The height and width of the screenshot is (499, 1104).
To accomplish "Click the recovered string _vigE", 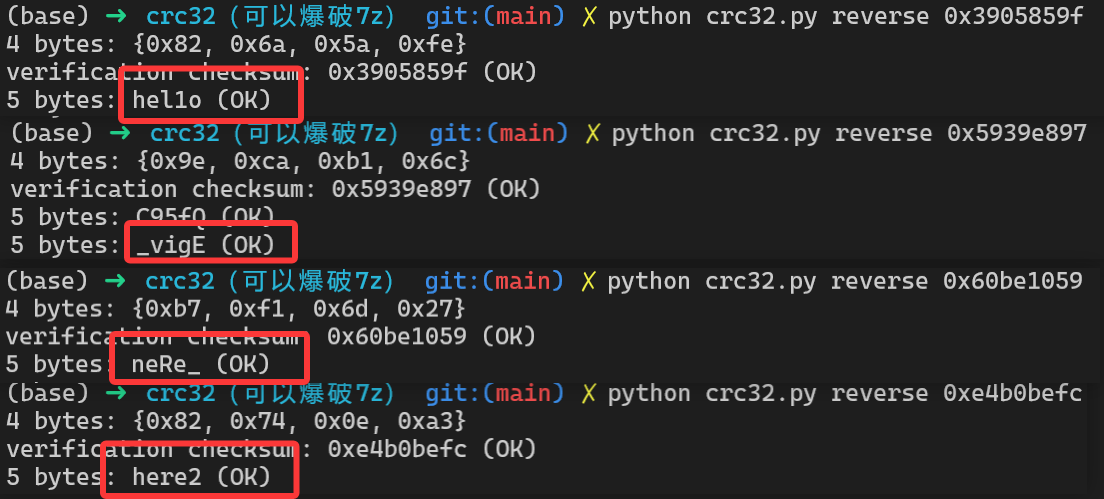I will click(170, 245).
